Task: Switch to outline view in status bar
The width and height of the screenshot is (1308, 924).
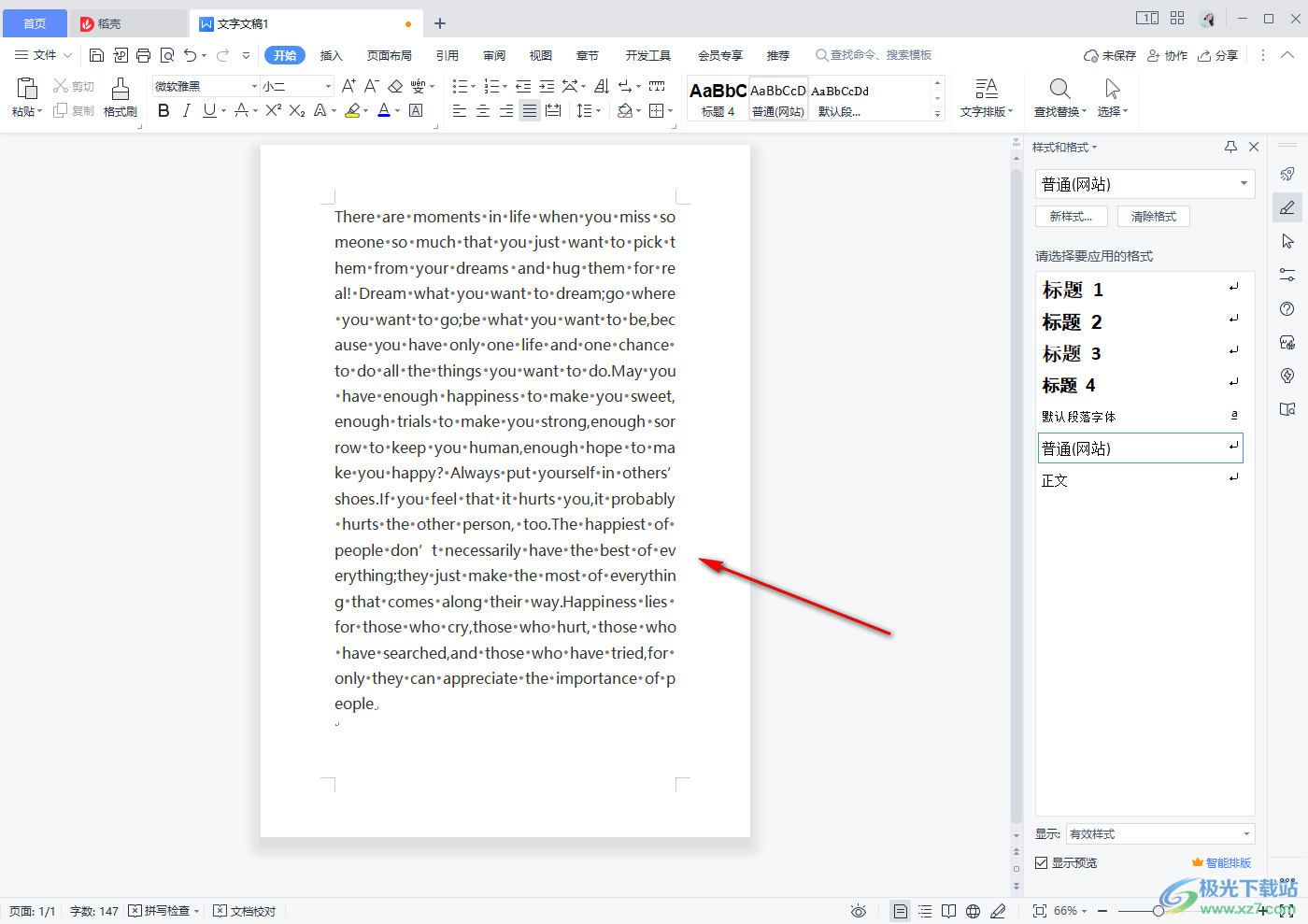Action: (925, 911)
